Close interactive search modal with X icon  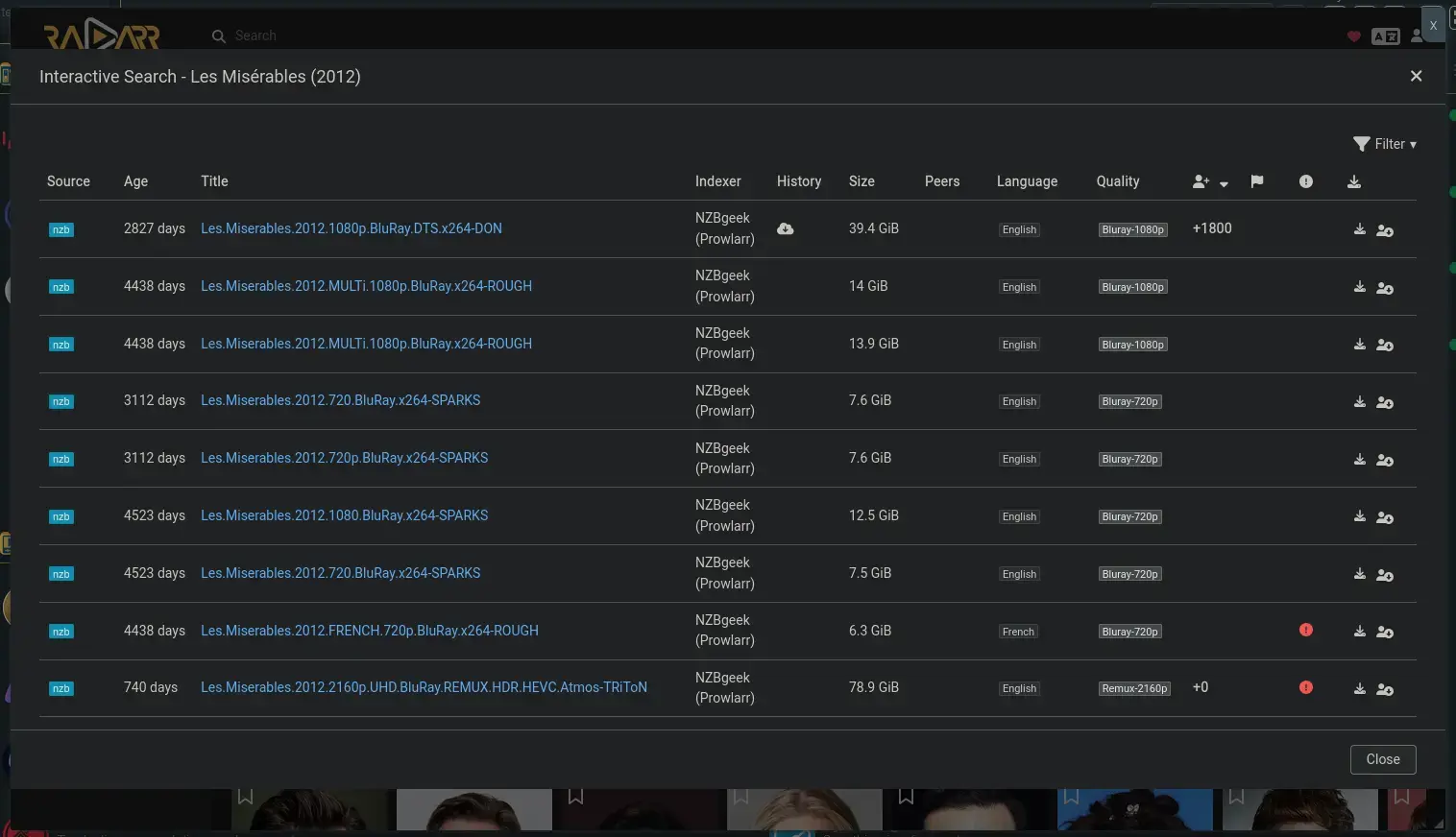coord(1416,76)
